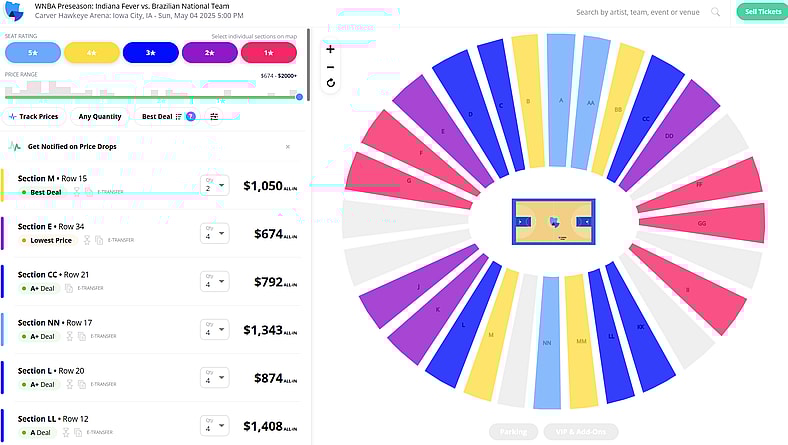
Task: Close the price drop notification banner
Action: pos(288,146)
